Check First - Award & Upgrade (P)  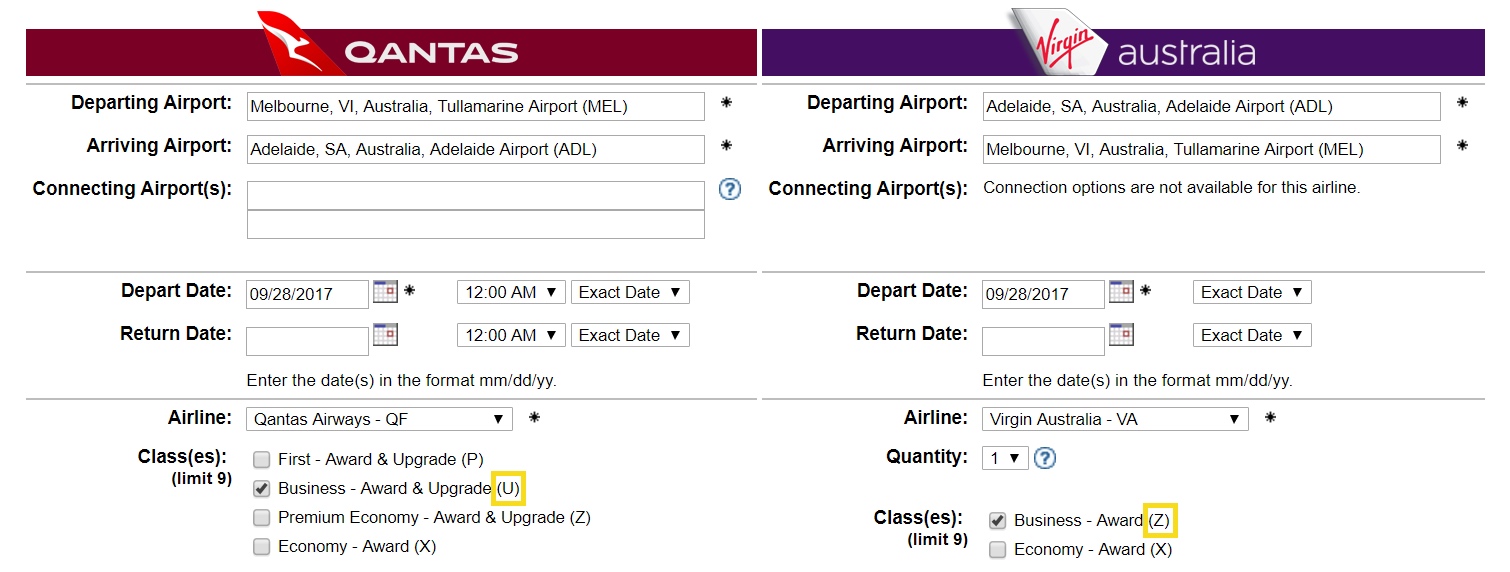coord(261,460)
